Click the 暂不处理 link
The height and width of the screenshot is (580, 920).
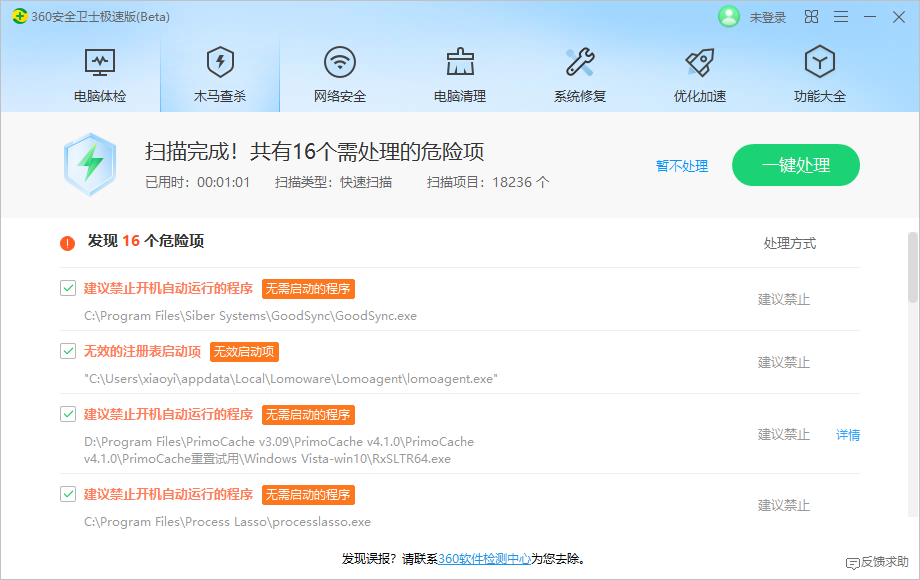point(682,166)
